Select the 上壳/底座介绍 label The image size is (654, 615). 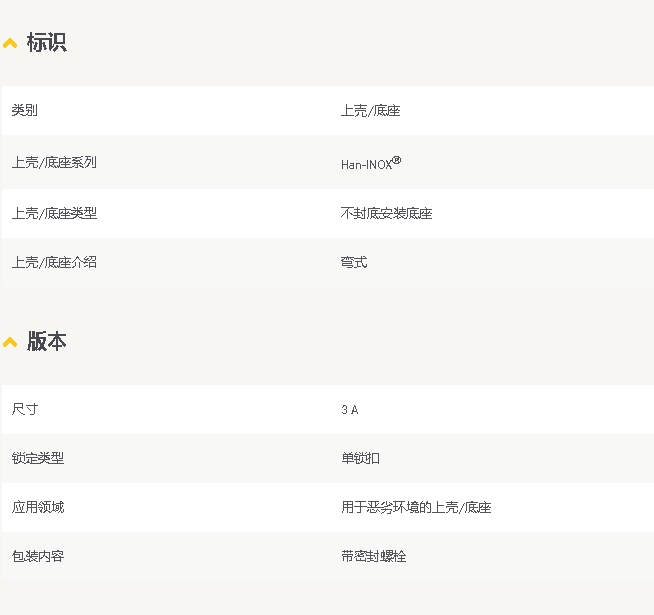(54, 262)
